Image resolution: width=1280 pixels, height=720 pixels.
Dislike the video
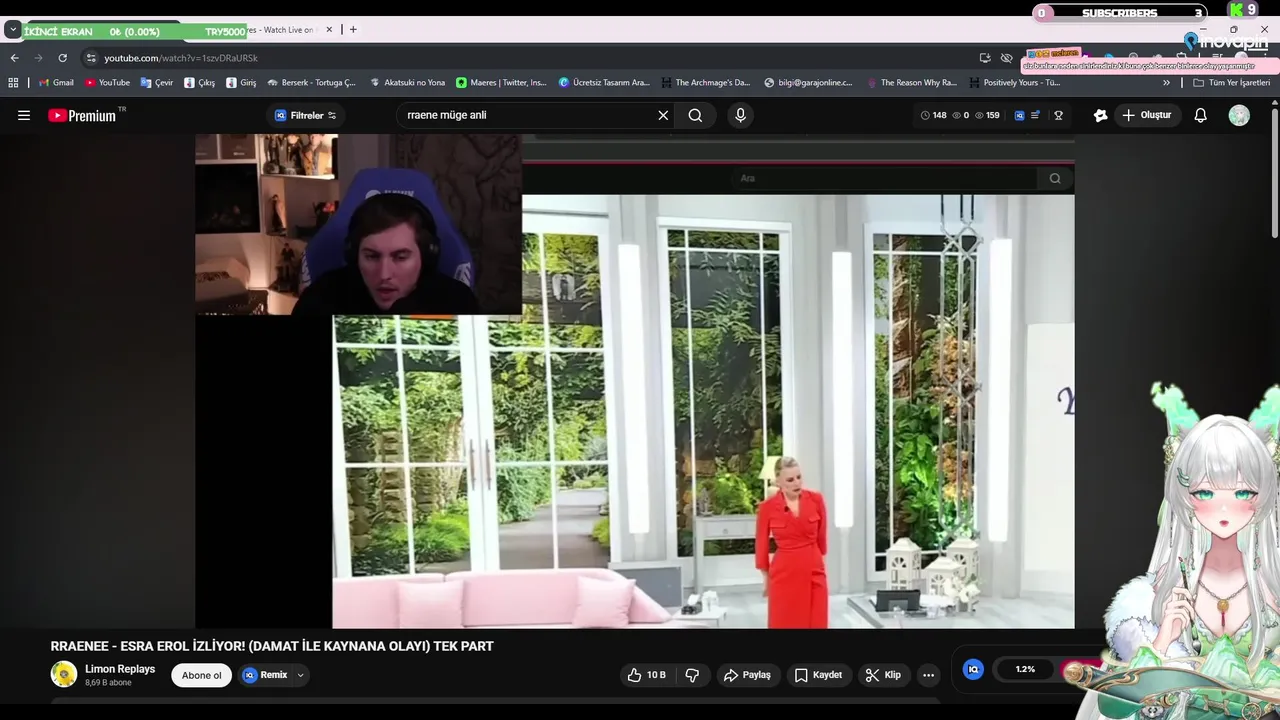pos(692,675)
